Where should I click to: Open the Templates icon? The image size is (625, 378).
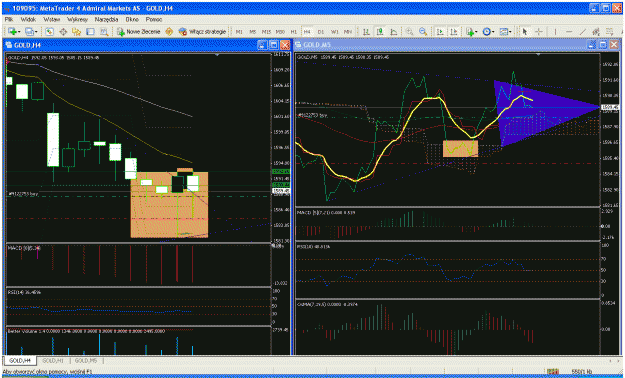(503, 32)
